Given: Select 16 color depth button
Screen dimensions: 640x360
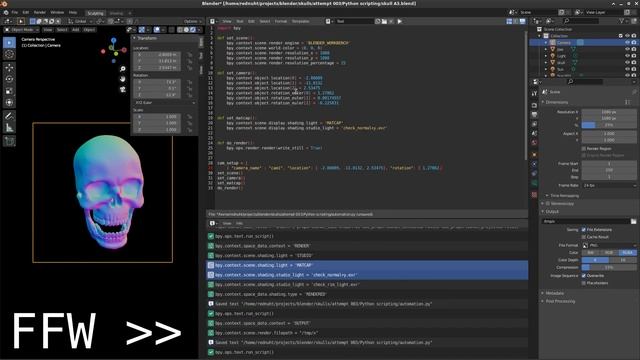Looking at the screenshot, I should 623,260.
